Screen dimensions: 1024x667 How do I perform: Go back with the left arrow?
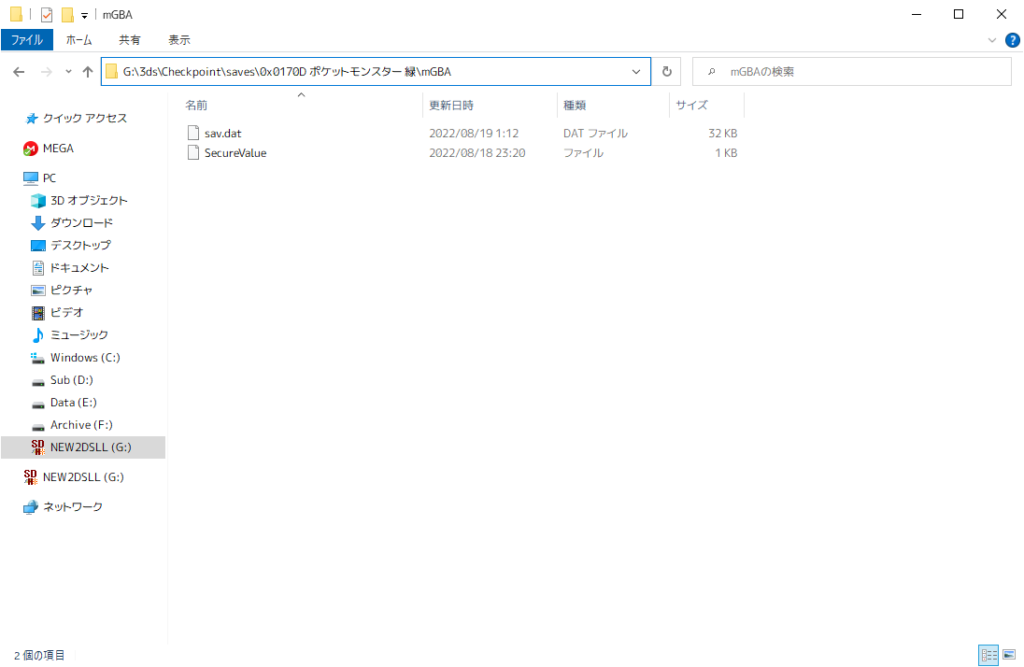[19, 72]
